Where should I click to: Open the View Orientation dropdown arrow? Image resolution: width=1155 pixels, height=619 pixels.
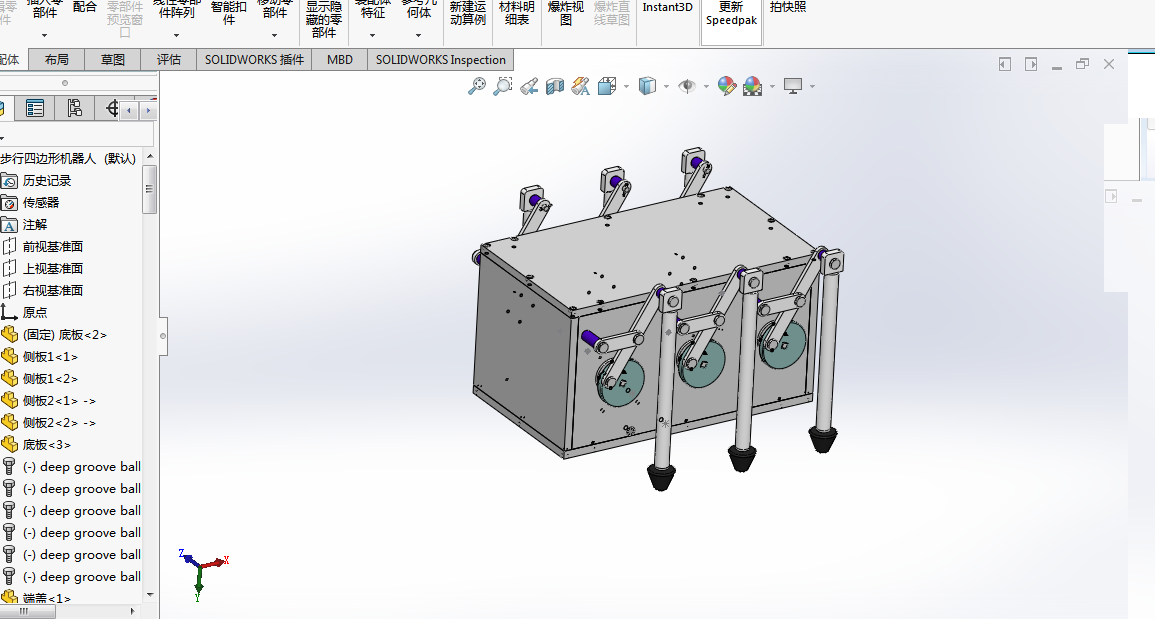click(x=626, y=87)
